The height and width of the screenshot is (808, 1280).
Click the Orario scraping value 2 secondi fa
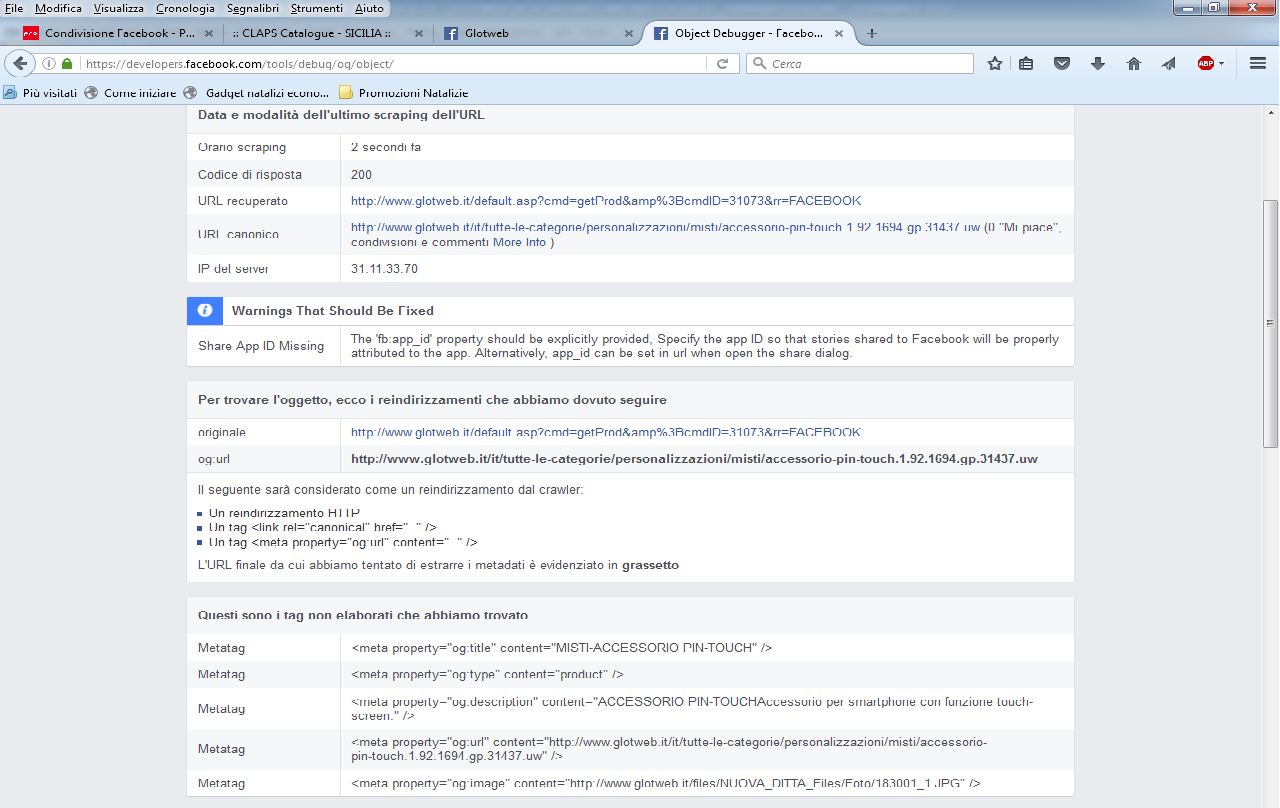click(386, 147)
